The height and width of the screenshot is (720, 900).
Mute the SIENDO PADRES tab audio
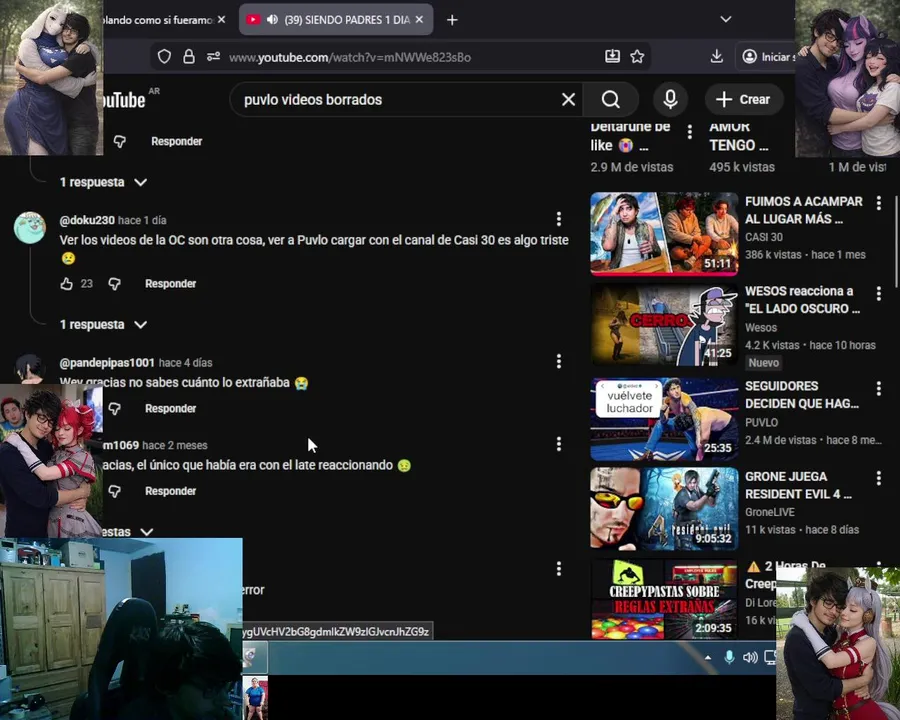[273, 20]
